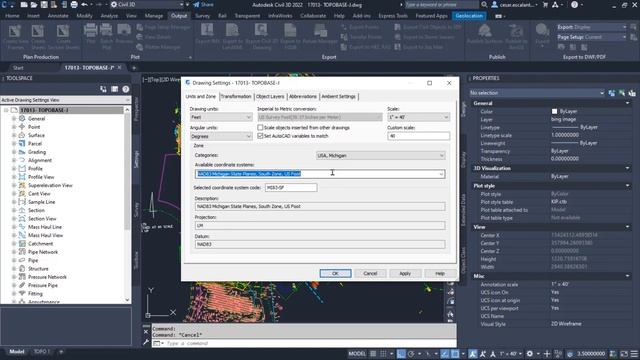Screen dimensions: 640x360
Task: Select the Parcel item in settings tree
Action: (35, 144)
